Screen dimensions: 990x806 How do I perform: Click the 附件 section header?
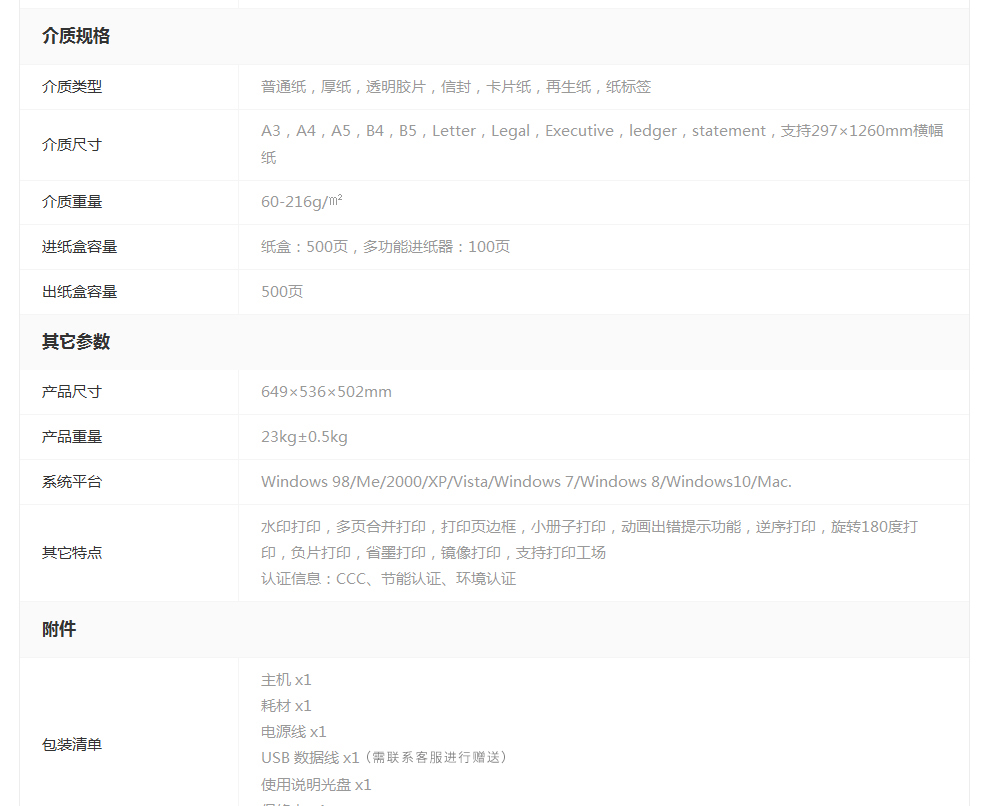point(59,630)
